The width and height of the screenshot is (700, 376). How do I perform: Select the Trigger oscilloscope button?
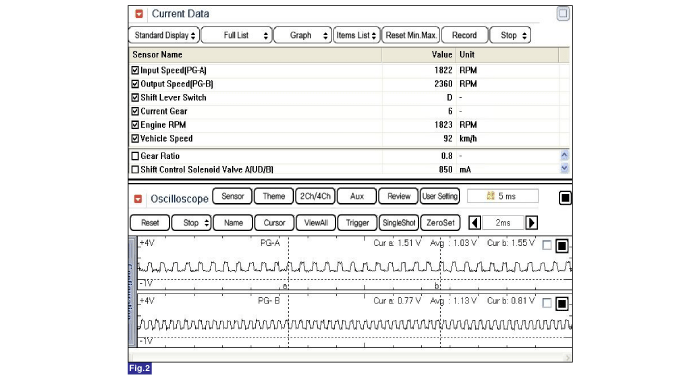[357, 222]
